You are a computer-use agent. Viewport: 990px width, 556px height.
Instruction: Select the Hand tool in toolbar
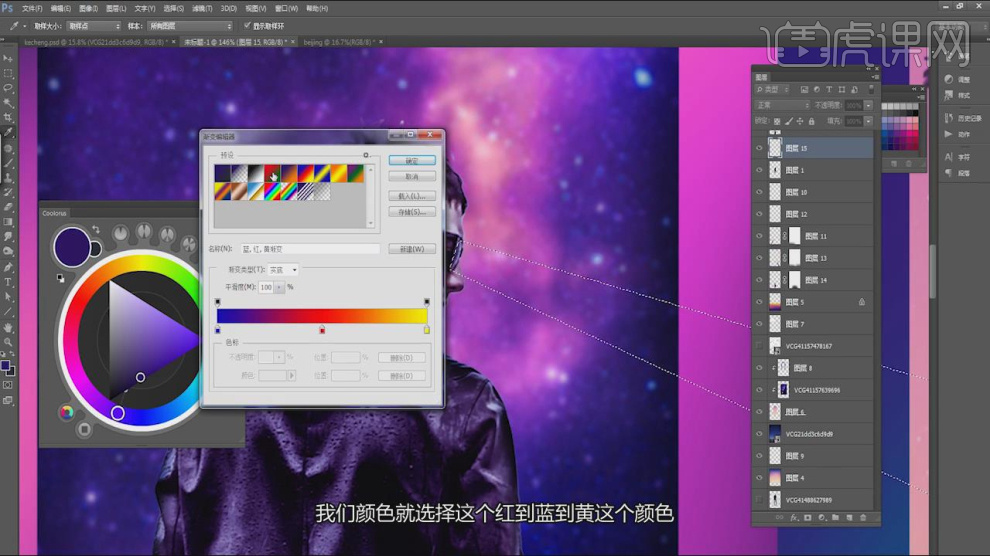point(8,327)
